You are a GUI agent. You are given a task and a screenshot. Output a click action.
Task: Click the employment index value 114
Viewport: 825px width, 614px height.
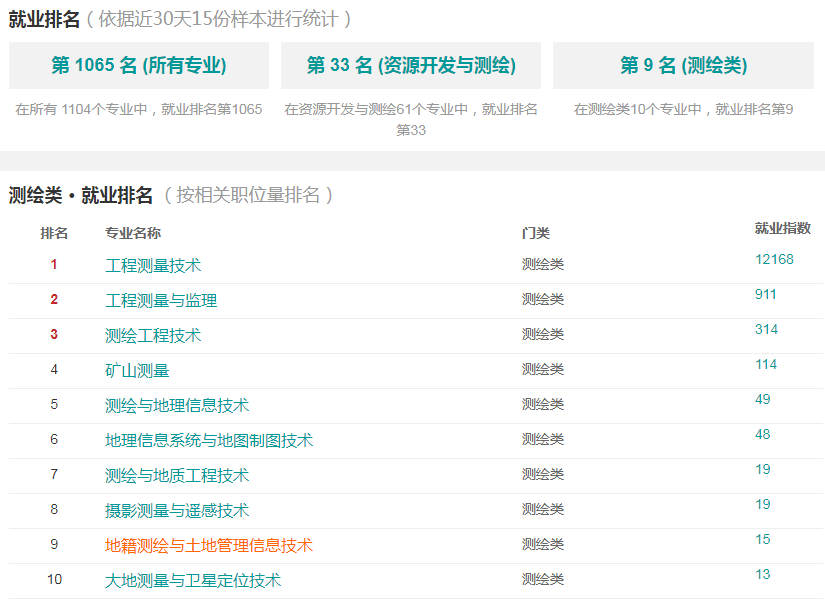[x=766, y=365]
